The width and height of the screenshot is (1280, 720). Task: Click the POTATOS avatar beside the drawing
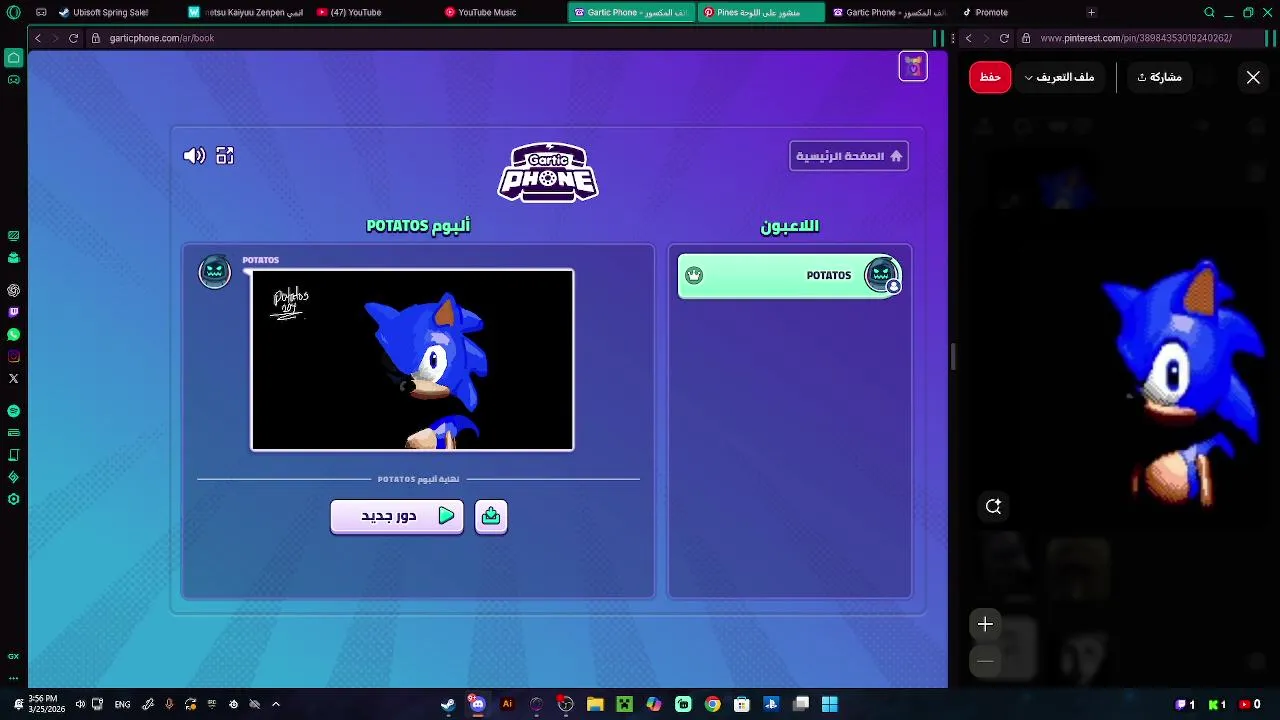[x=214, y=272]
